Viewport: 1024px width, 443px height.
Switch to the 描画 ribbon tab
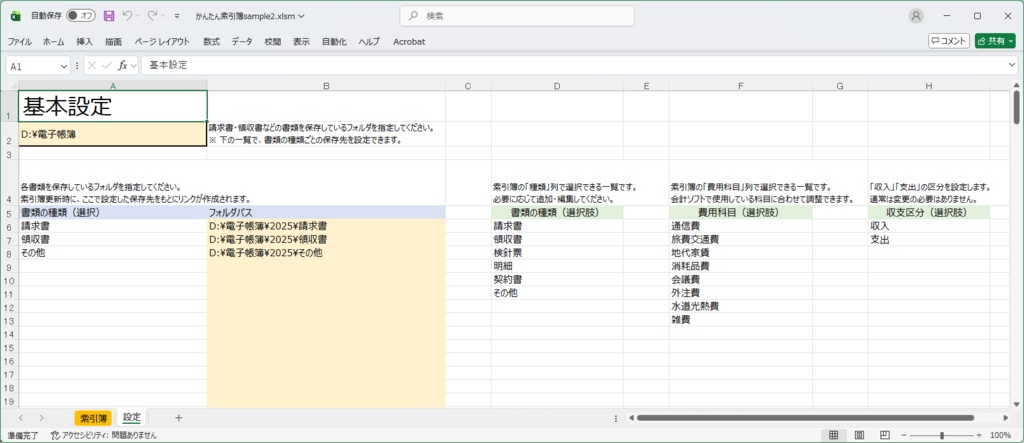point(114,41)
